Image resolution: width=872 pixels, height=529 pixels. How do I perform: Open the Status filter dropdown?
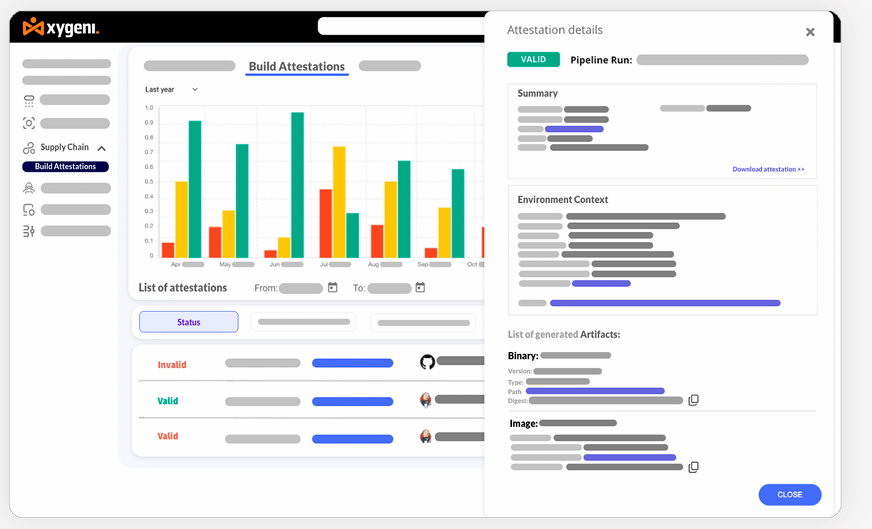pos(188,322)
